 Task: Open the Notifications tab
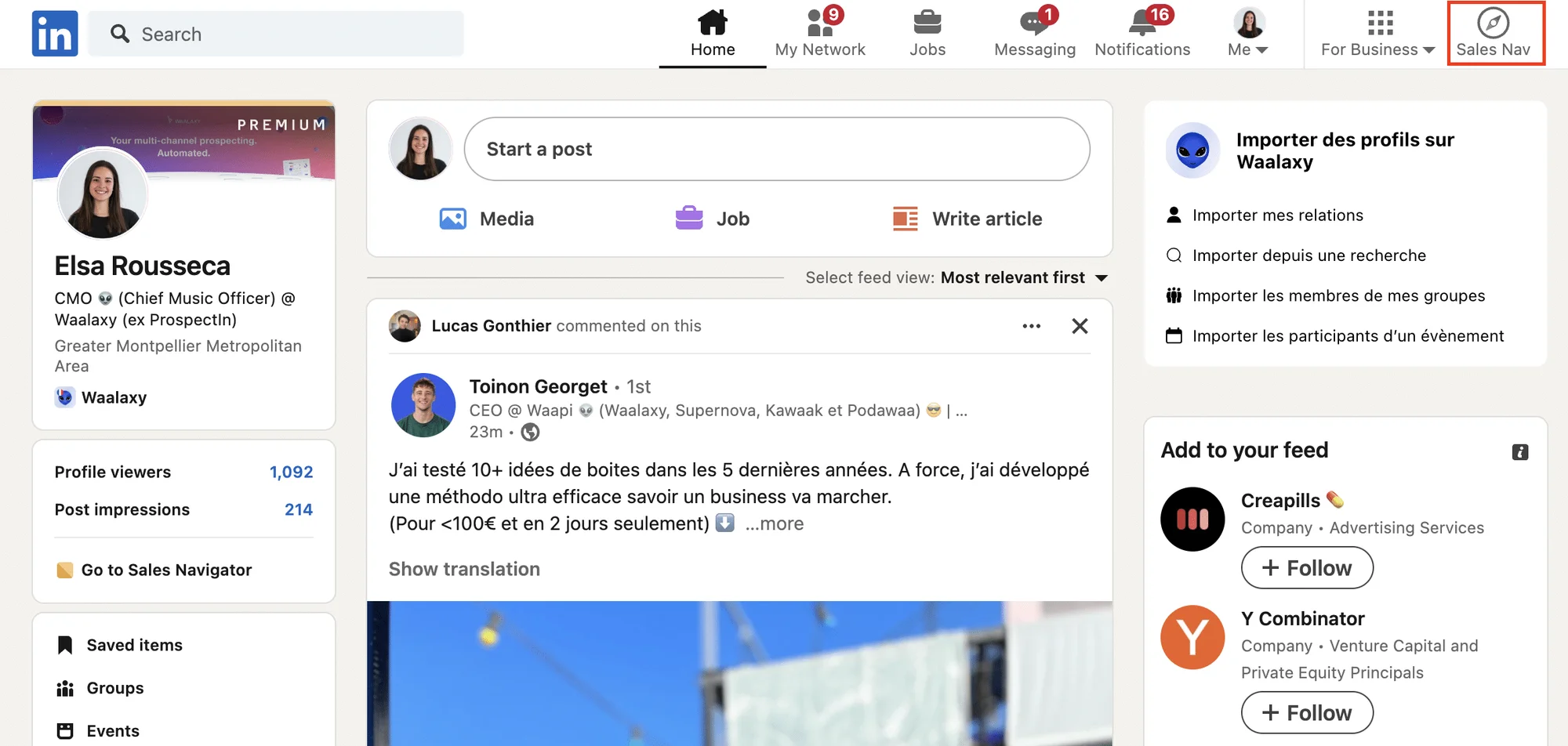click(1142, 34)
